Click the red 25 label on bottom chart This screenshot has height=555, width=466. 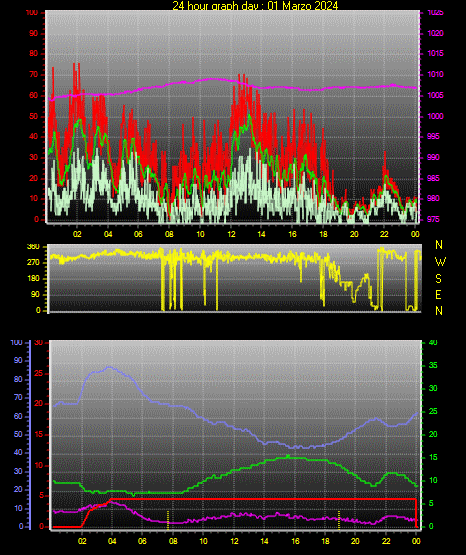click(x=39, y=373)
